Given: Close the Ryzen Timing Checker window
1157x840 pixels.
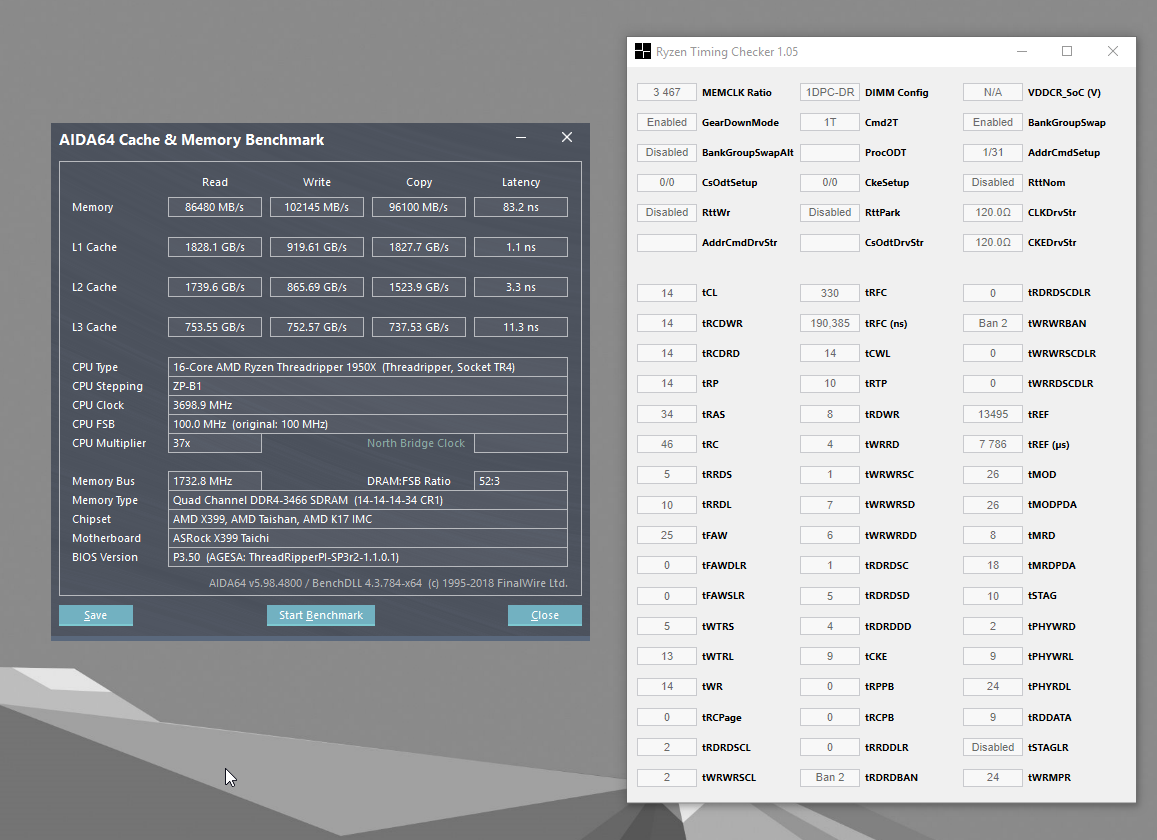Looking at the screenshot, I should [x=1113, y=51].
